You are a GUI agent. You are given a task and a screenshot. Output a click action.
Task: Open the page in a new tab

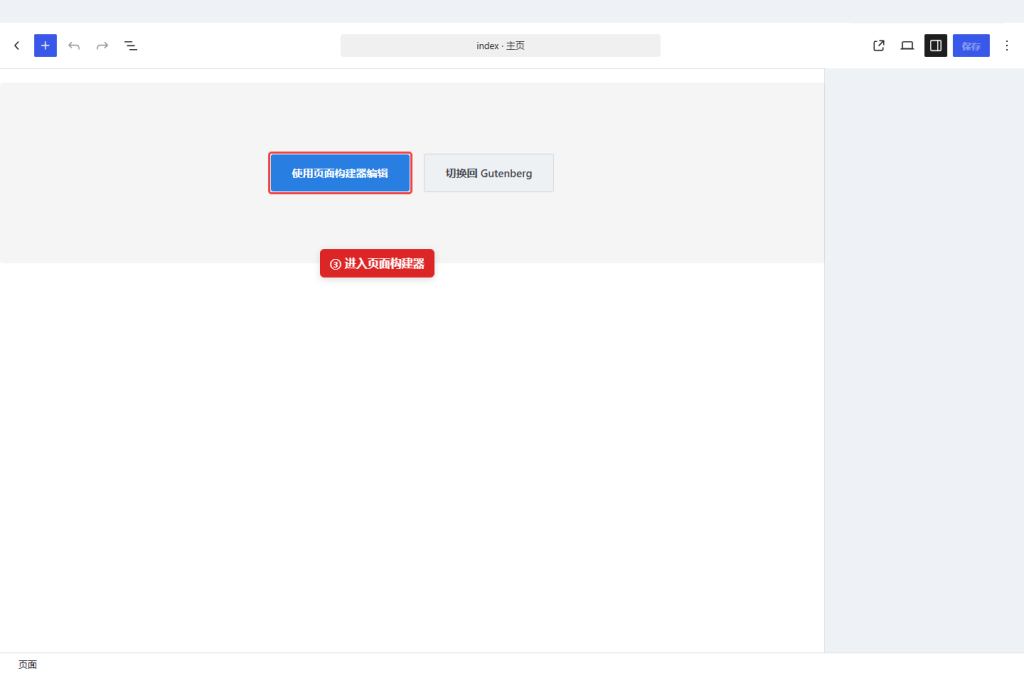tap(878, 46)
